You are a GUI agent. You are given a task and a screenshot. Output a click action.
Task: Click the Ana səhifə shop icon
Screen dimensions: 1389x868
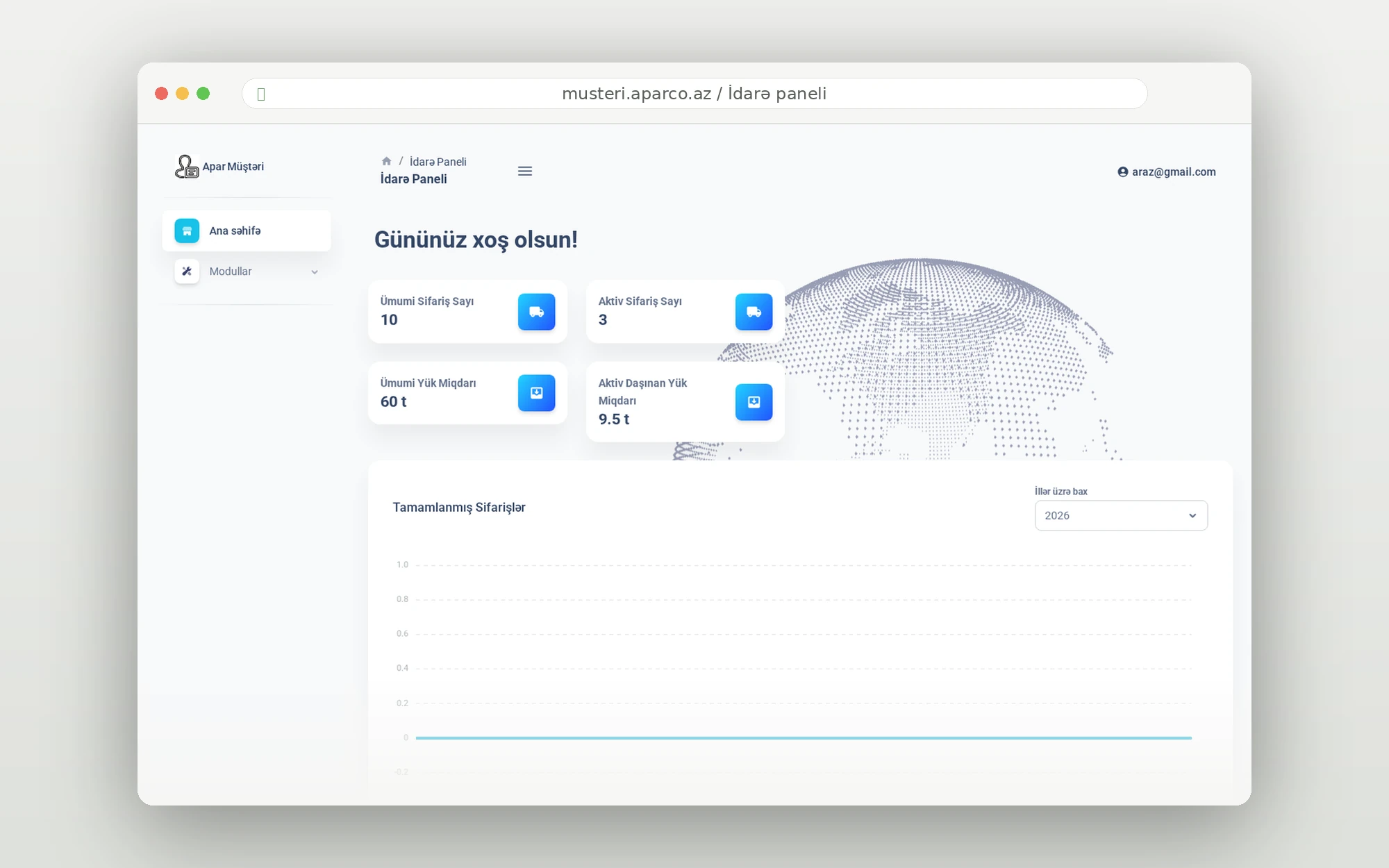(x=187, y=231)
